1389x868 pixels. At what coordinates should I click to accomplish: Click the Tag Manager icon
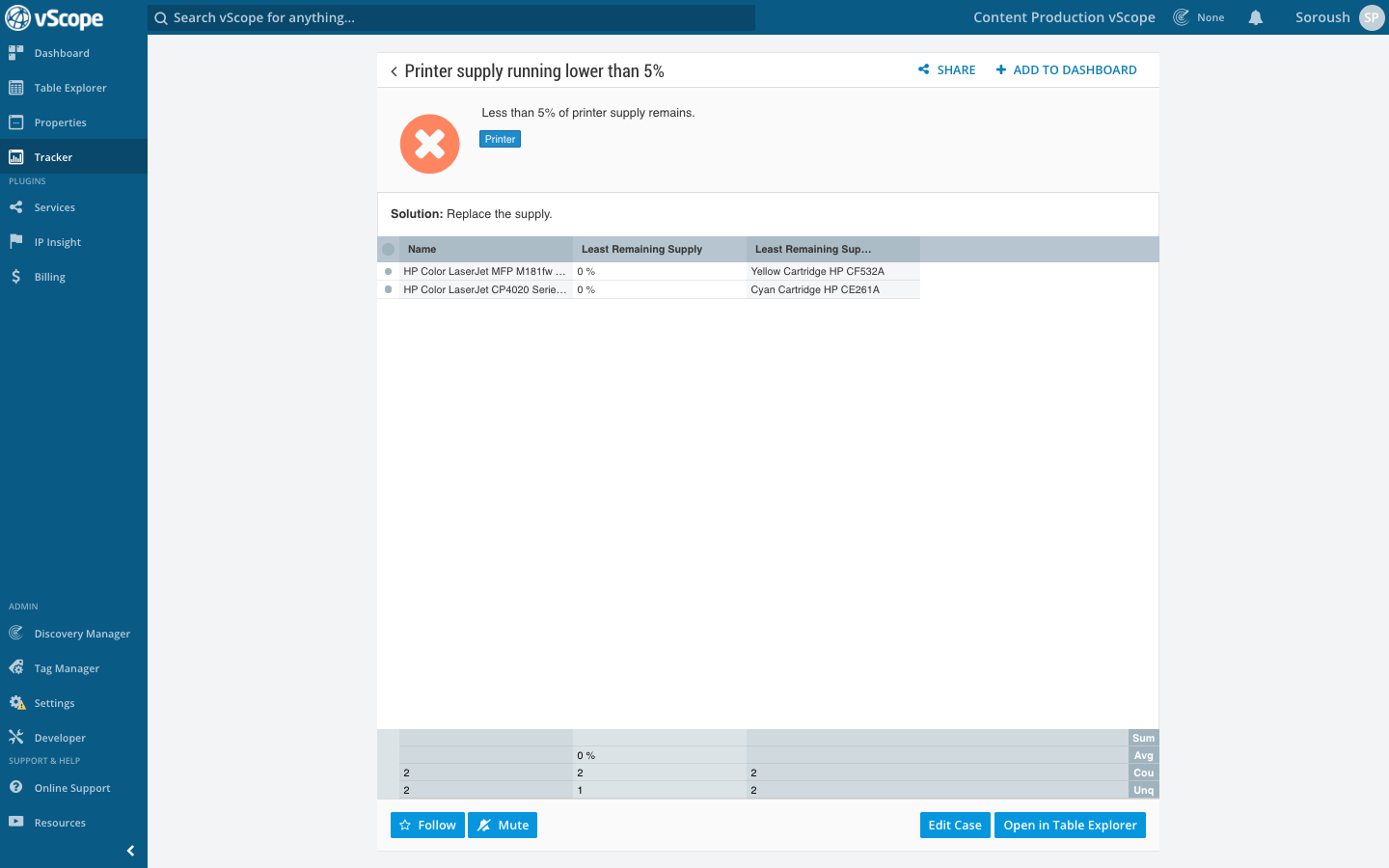pos(15,668)
